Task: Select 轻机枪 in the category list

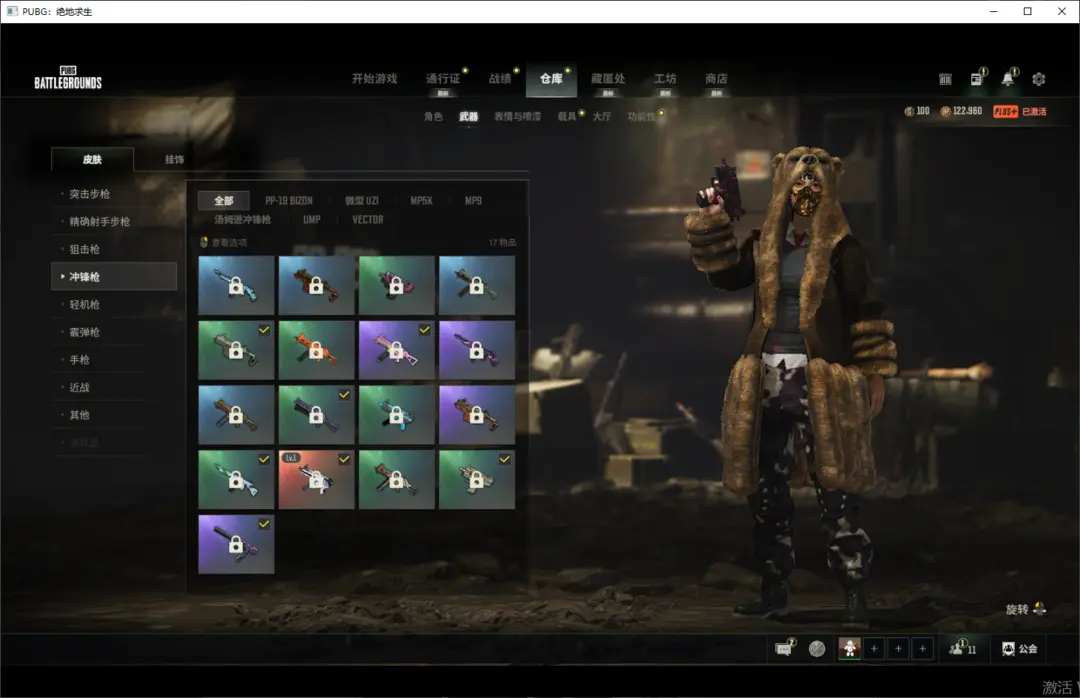Action: [114, 305]
